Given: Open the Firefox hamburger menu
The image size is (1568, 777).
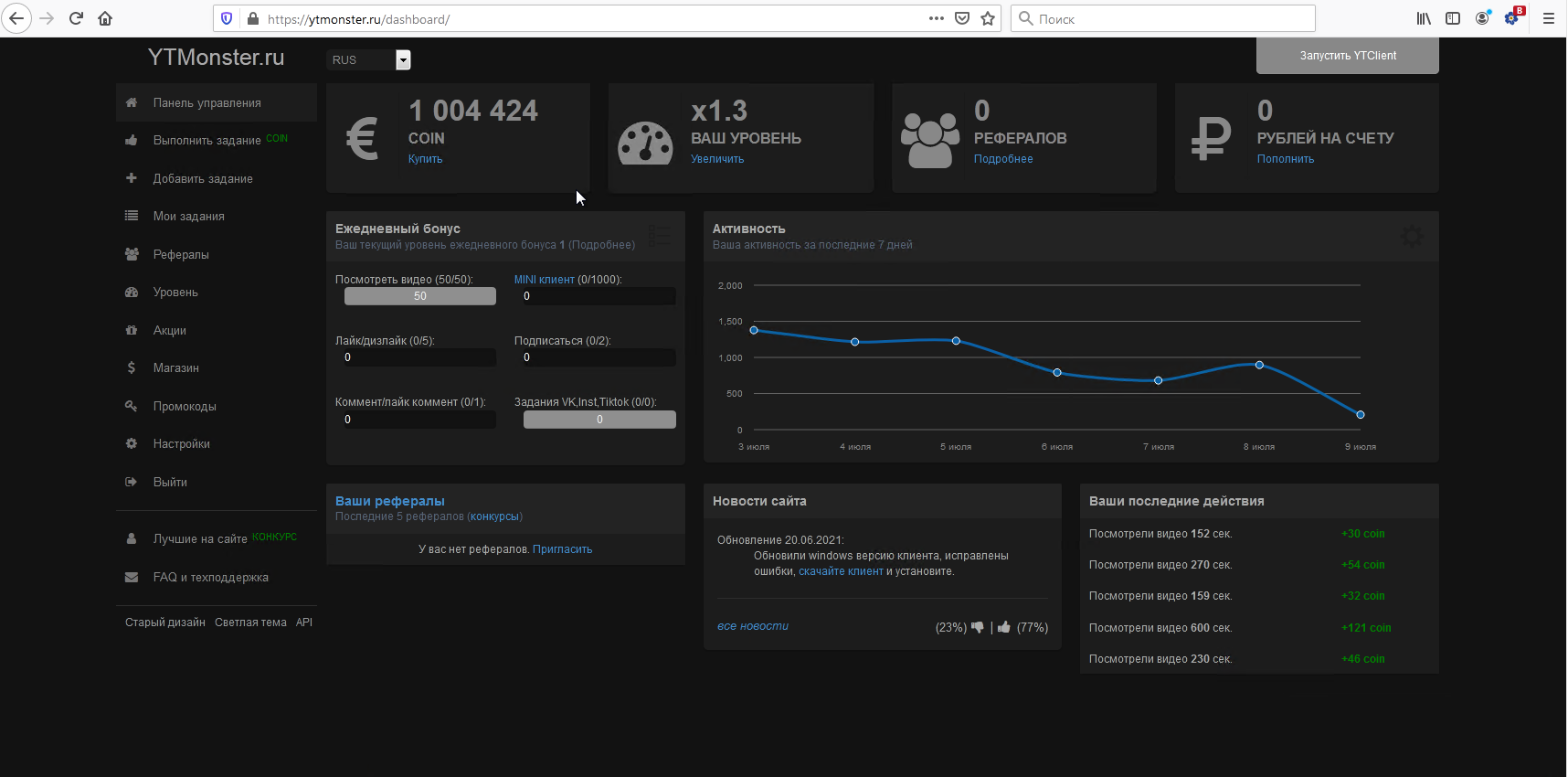Looking at the screenshot, I should [1549, 18].
